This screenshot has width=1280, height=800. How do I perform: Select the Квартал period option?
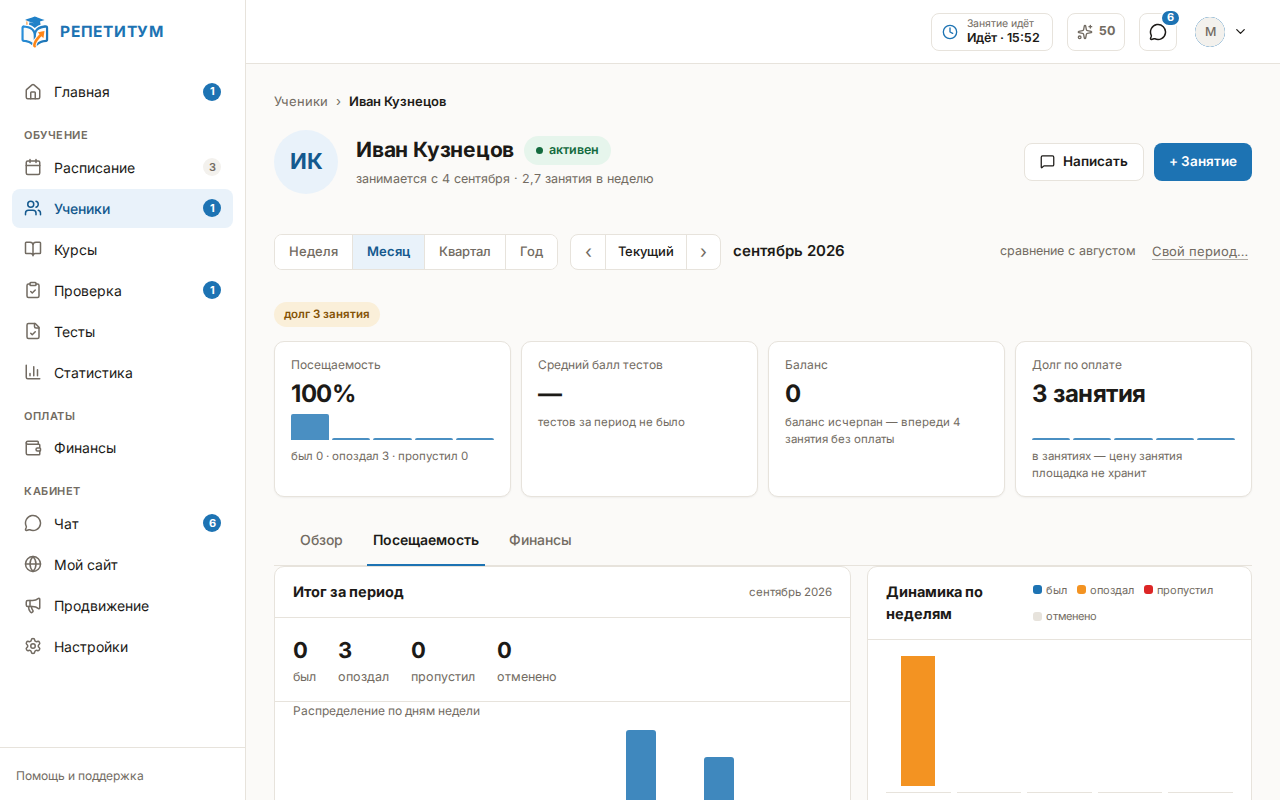[x=465, y=252]
